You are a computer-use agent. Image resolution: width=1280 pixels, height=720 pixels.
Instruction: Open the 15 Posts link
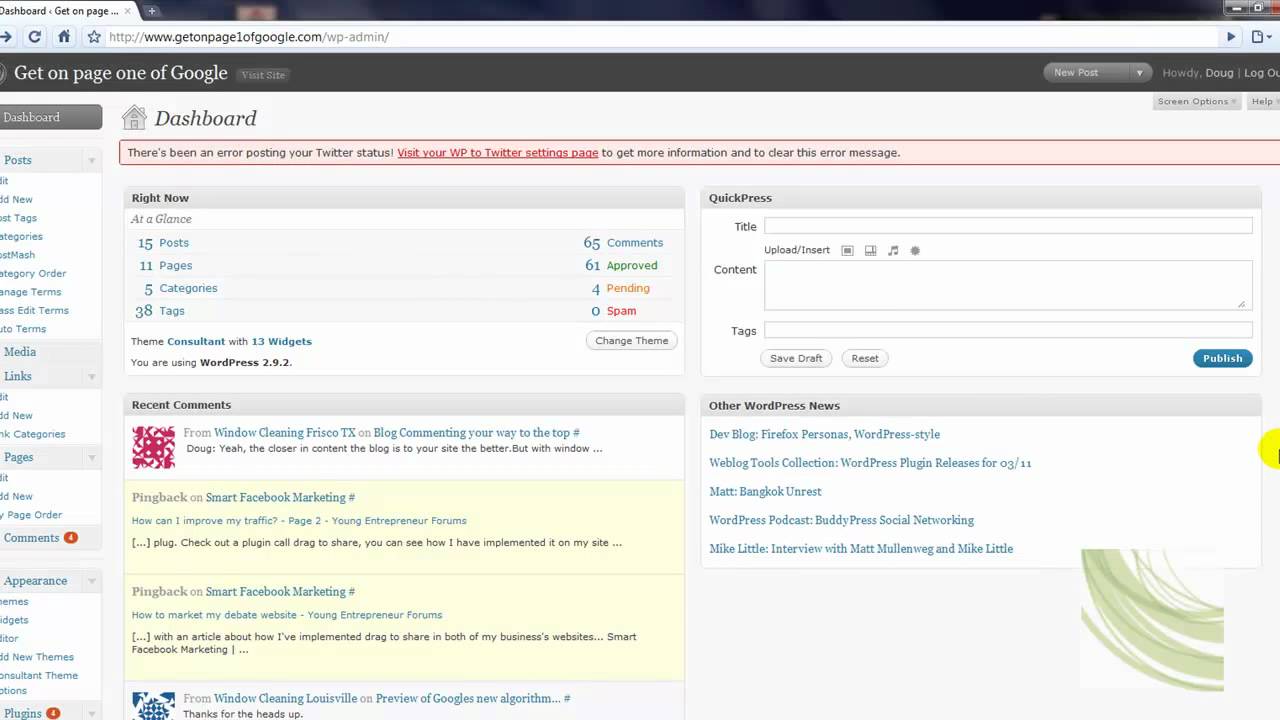point(163,243)
